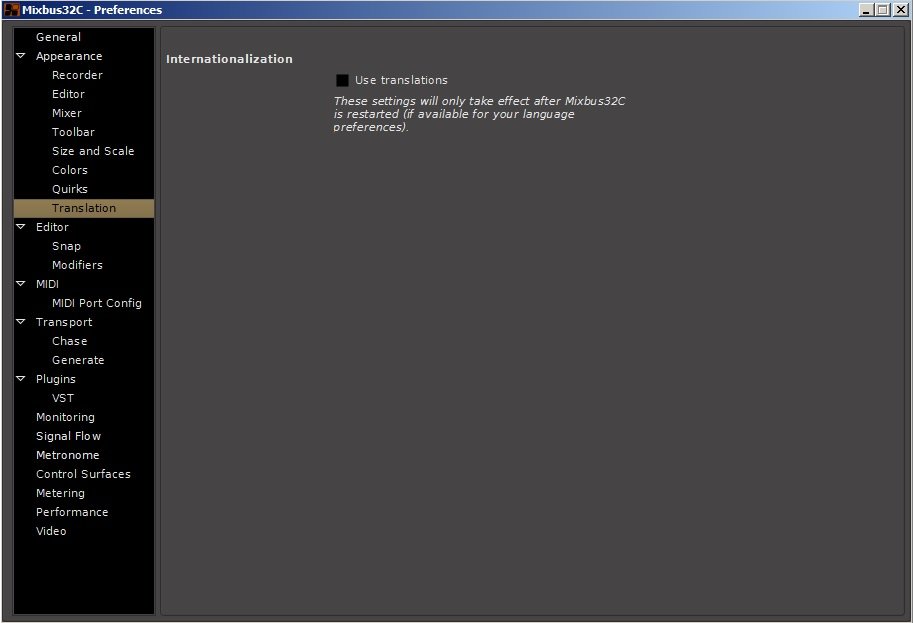Screen dimensions: 913x623
Task: Collapse the Appearance section triangle
Action: (21, 56)
